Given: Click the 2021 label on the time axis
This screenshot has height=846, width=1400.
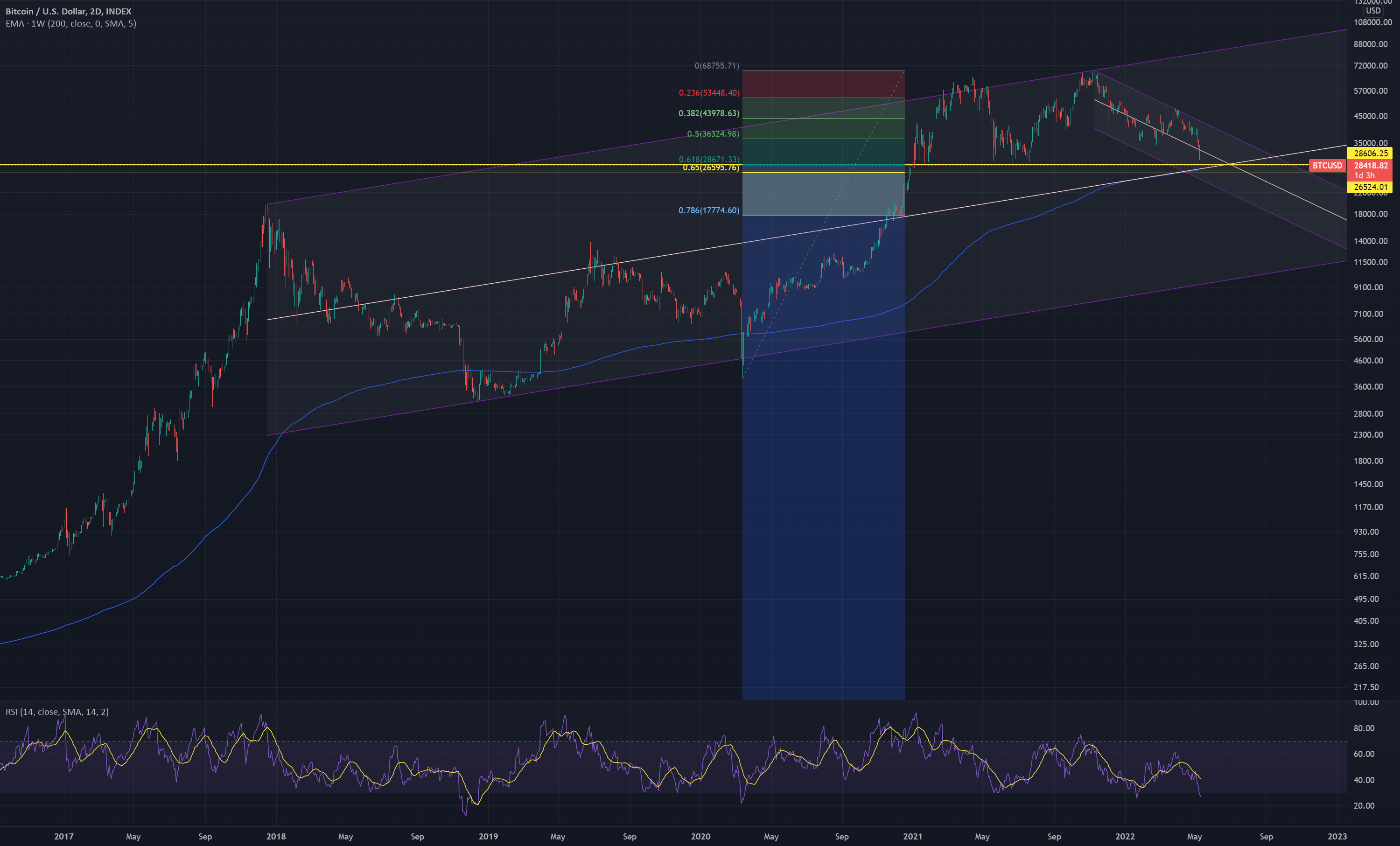Looking at the screenshot, I should pyautogui.click(x=913, y=836).
